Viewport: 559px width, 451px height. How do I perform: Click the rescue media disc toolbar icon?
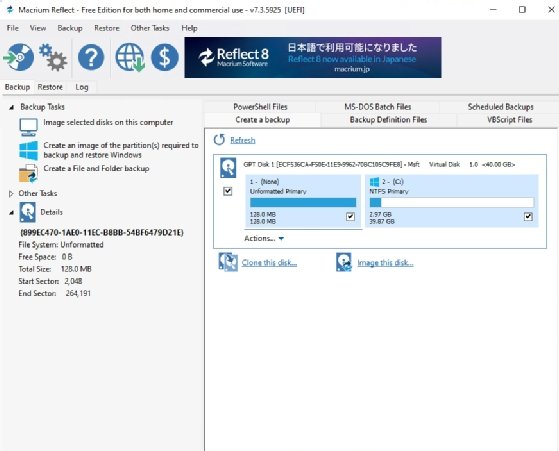[19, 57]
